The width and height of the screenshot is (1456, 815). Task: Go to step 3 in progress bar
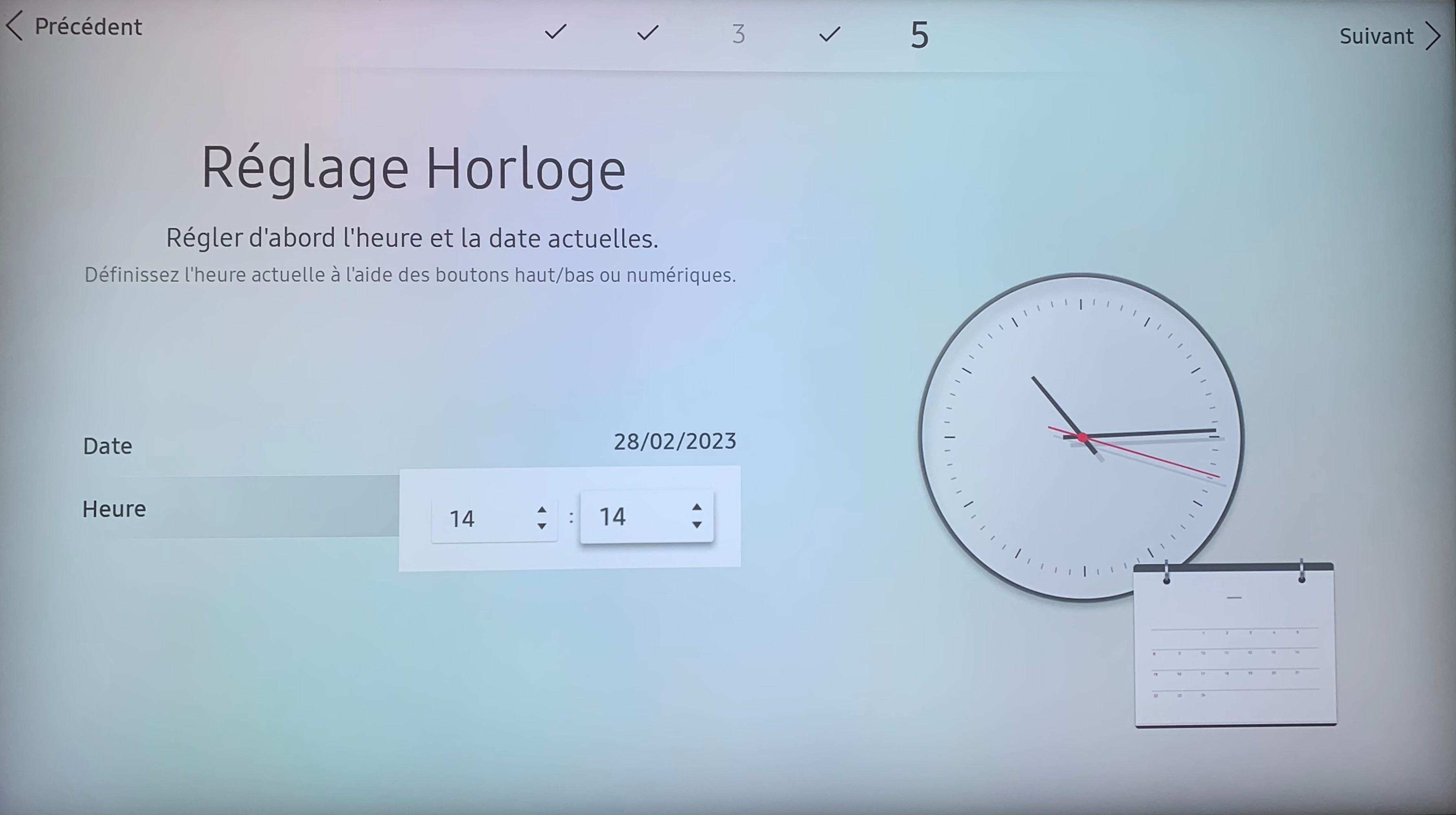[x=738, y=34]
